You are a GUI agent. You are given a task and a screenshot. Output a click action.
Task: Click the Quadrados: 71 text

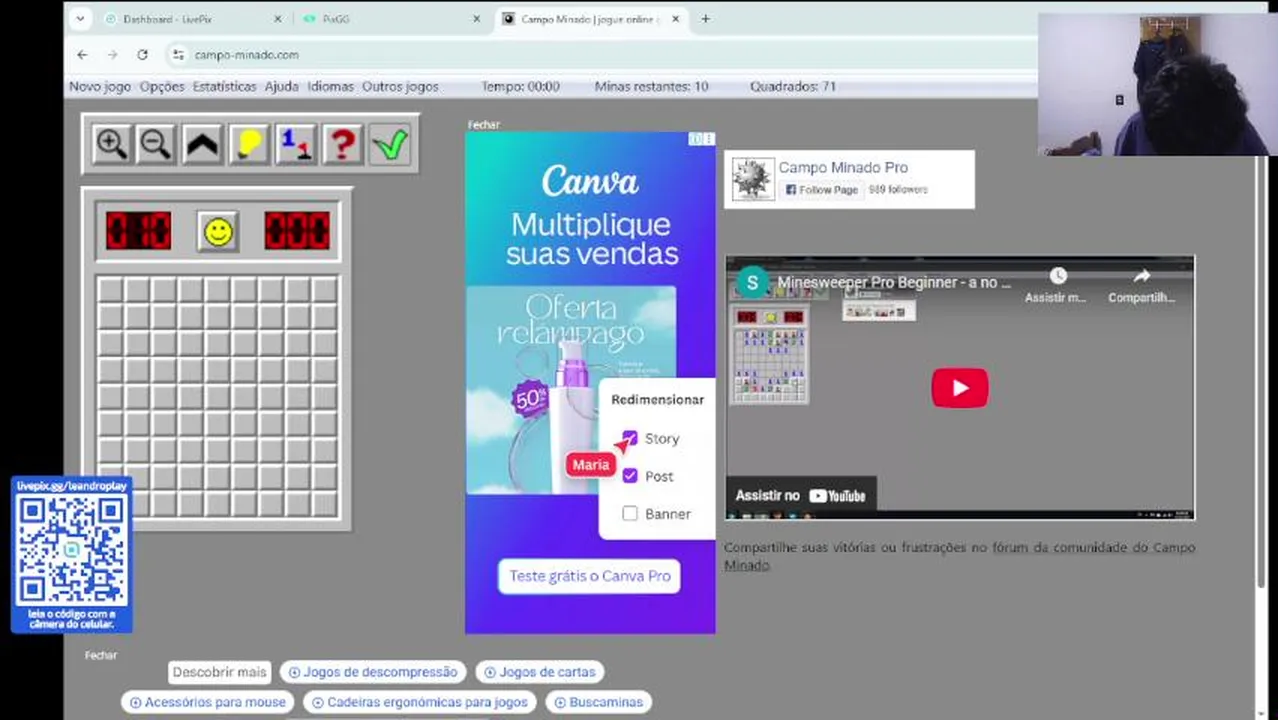point(793,87)
